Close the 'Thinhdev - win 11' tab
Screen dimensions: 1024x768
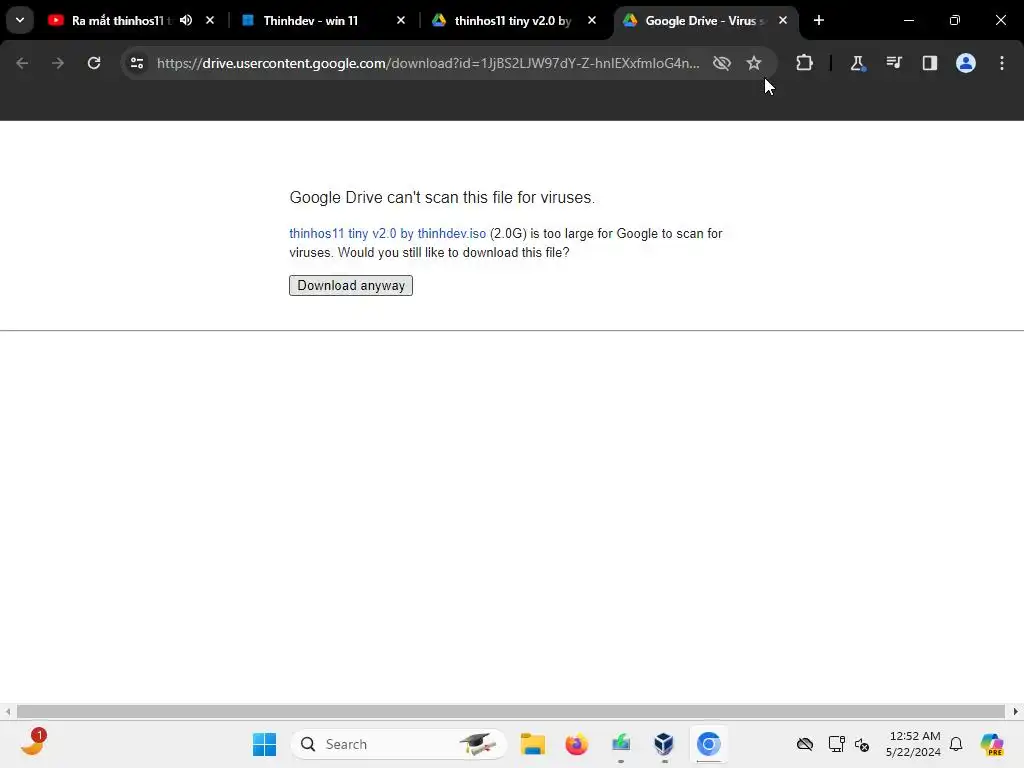(401, 20)
